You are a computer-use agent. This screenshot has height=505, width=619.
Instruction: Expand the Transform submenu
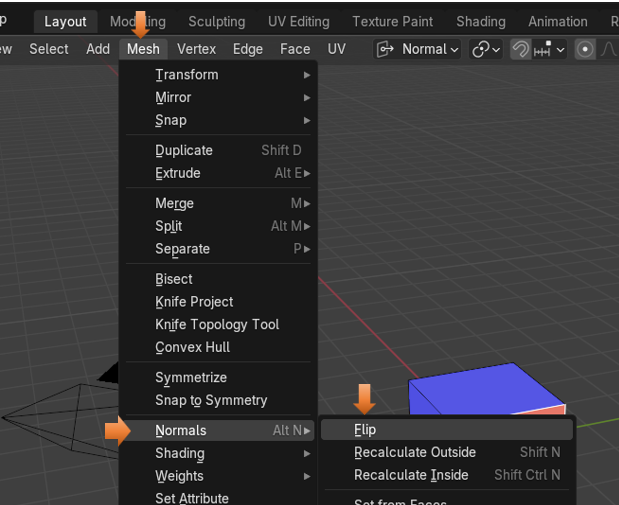click(186, 75)
